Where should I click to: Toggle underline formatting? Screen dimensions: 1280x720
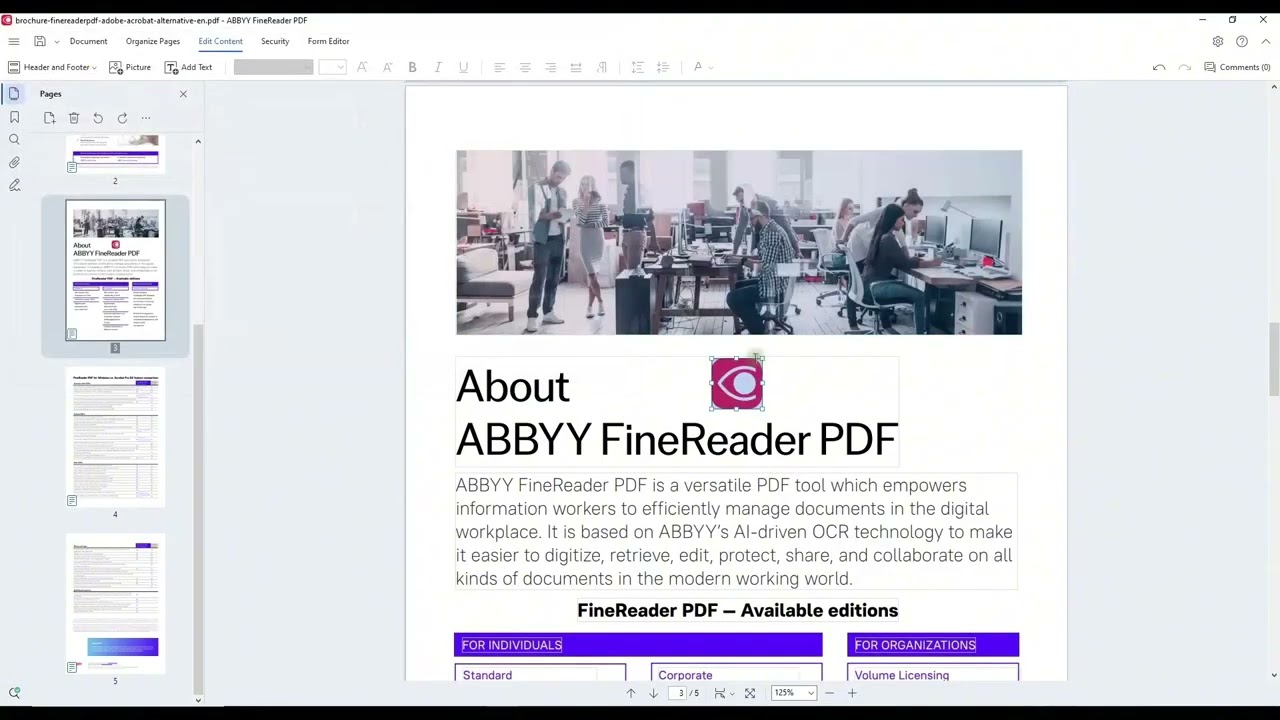[463, 67]
